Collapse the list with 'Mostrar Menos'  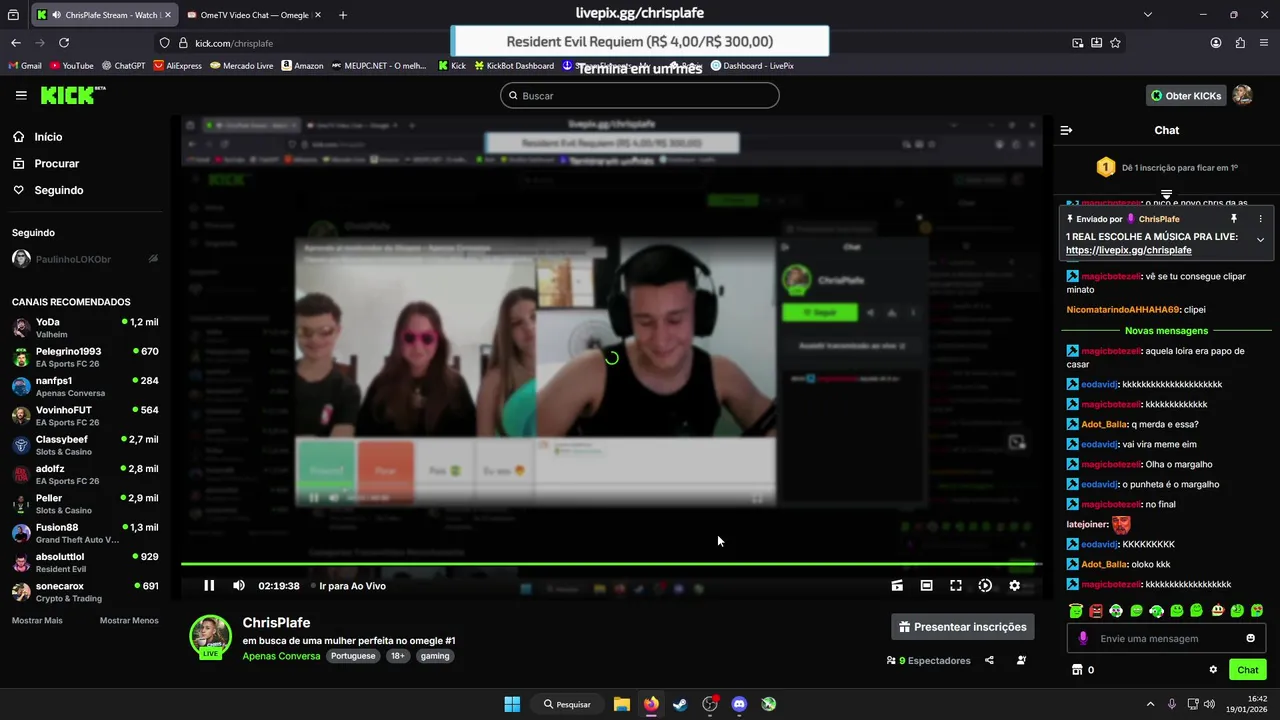click(x=129, y=620)
